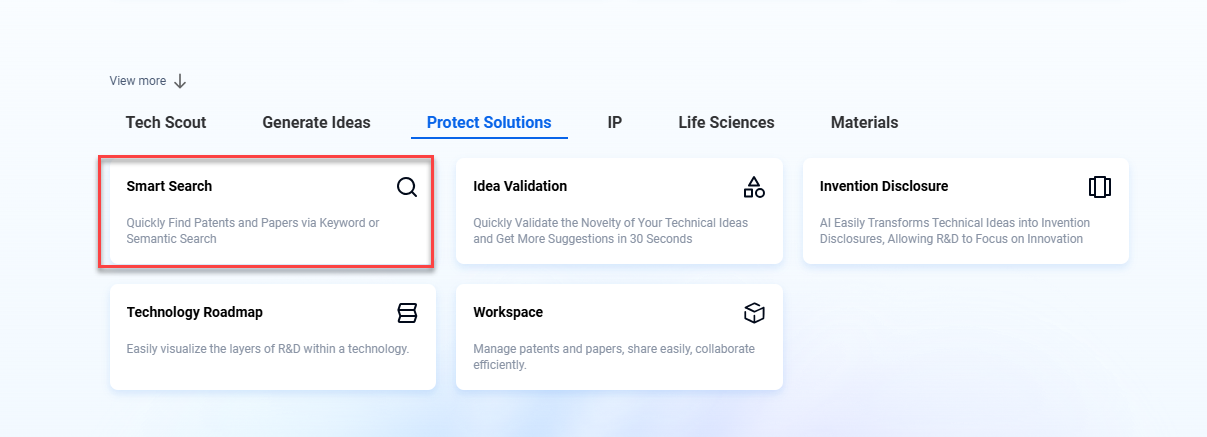
Task: Open the Generate Ideas tab
Action: click(x=316, y=123)
